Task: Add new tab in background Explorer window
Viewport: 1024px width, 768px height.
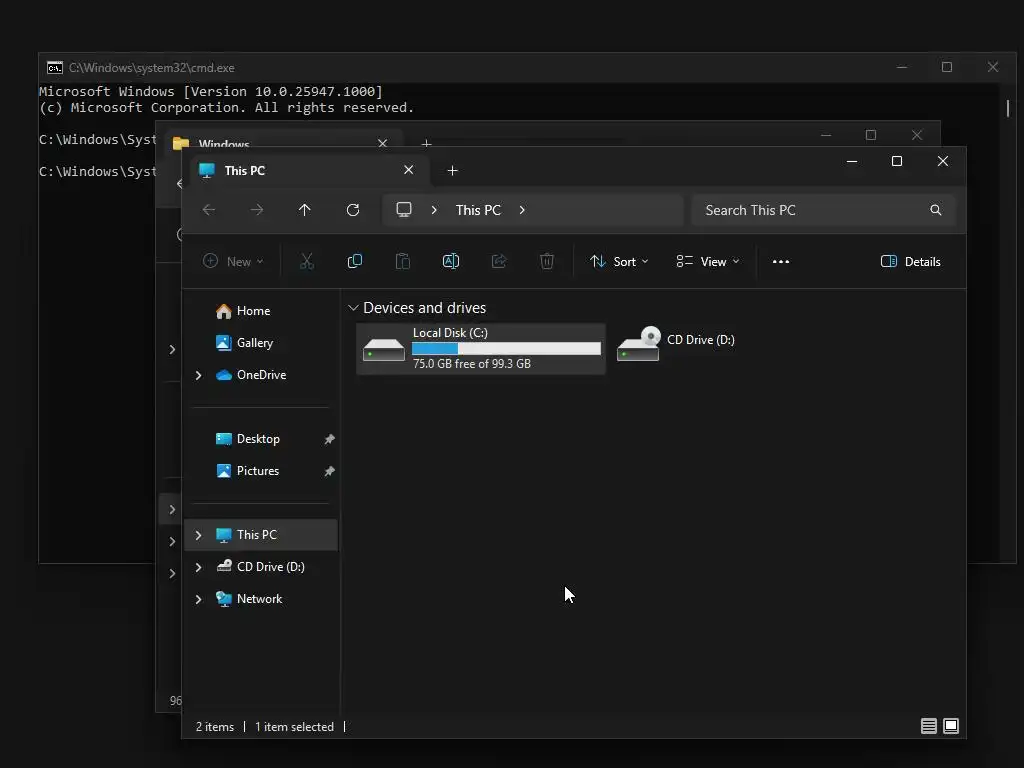Action: coord(426,143)
